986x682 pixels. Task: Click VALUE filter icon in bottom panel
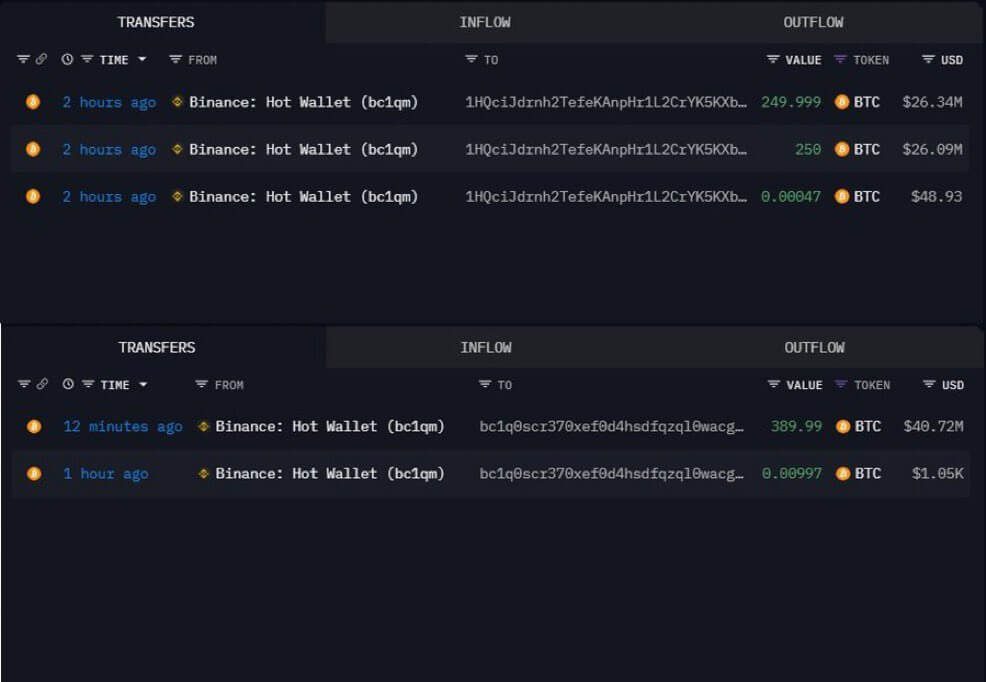pos(774,384)
